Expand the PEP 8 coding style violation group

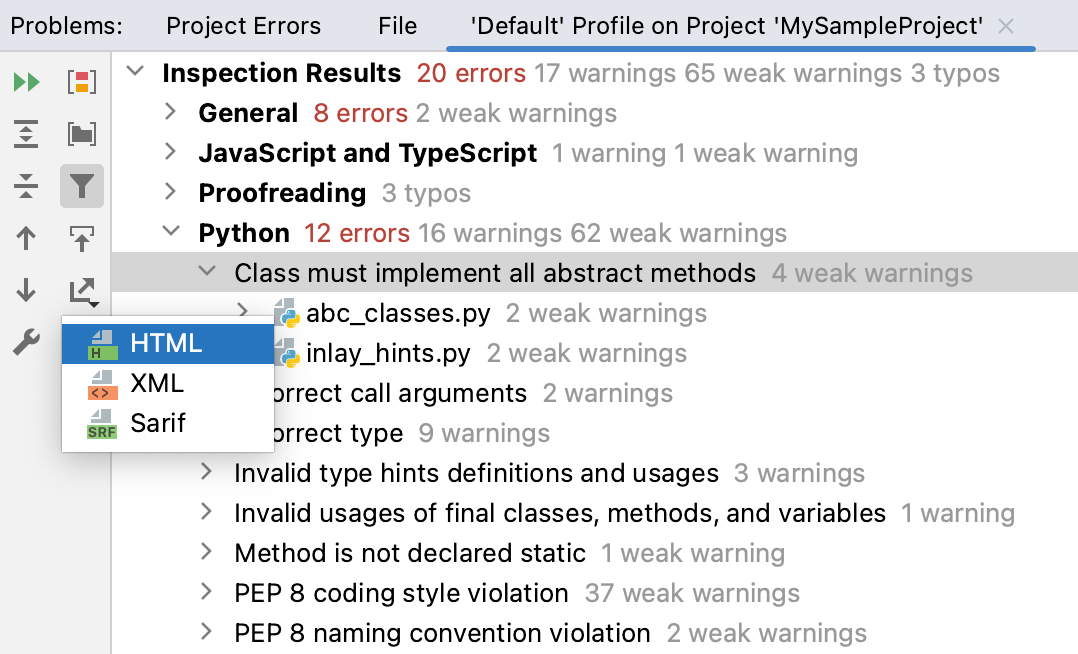(x=207, y=593)
